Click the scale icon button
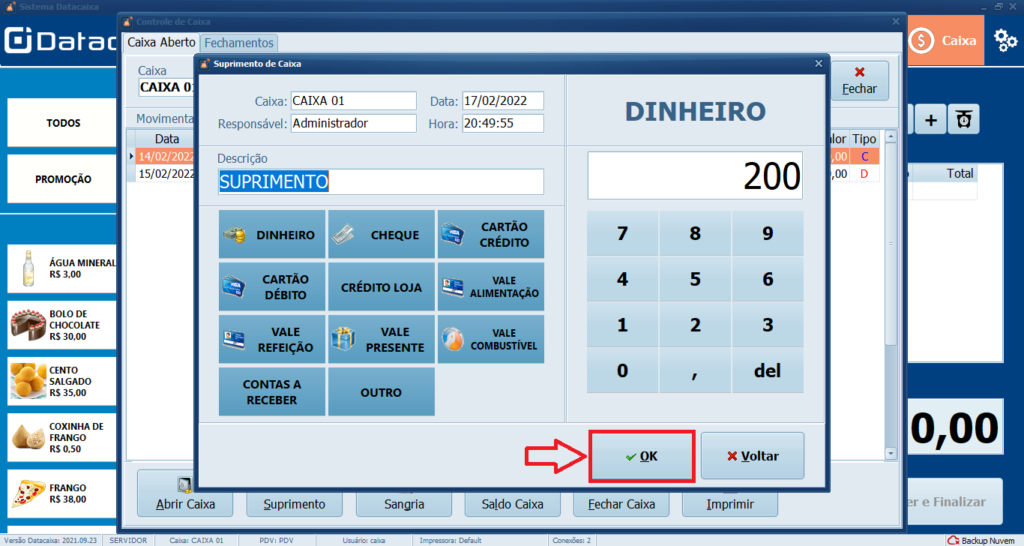 [964, 120]
